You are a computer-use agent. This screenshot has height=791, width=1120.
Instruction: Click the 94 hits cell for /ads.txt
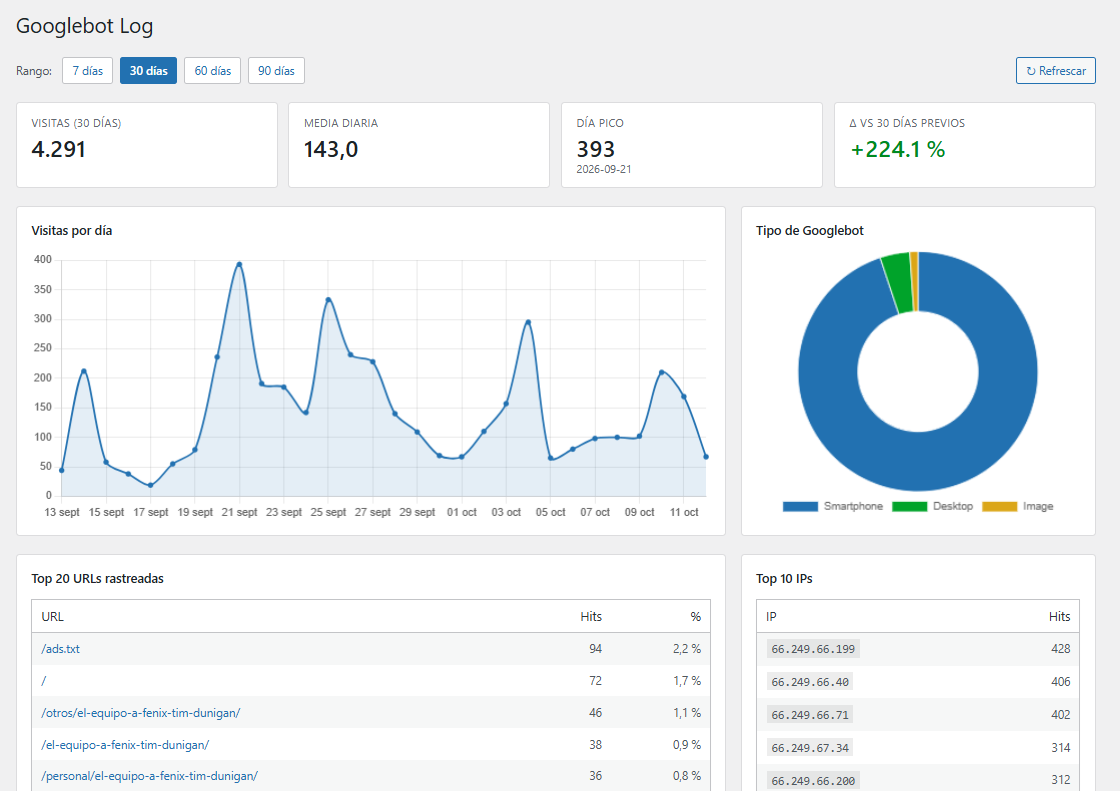tap(595, 649)
